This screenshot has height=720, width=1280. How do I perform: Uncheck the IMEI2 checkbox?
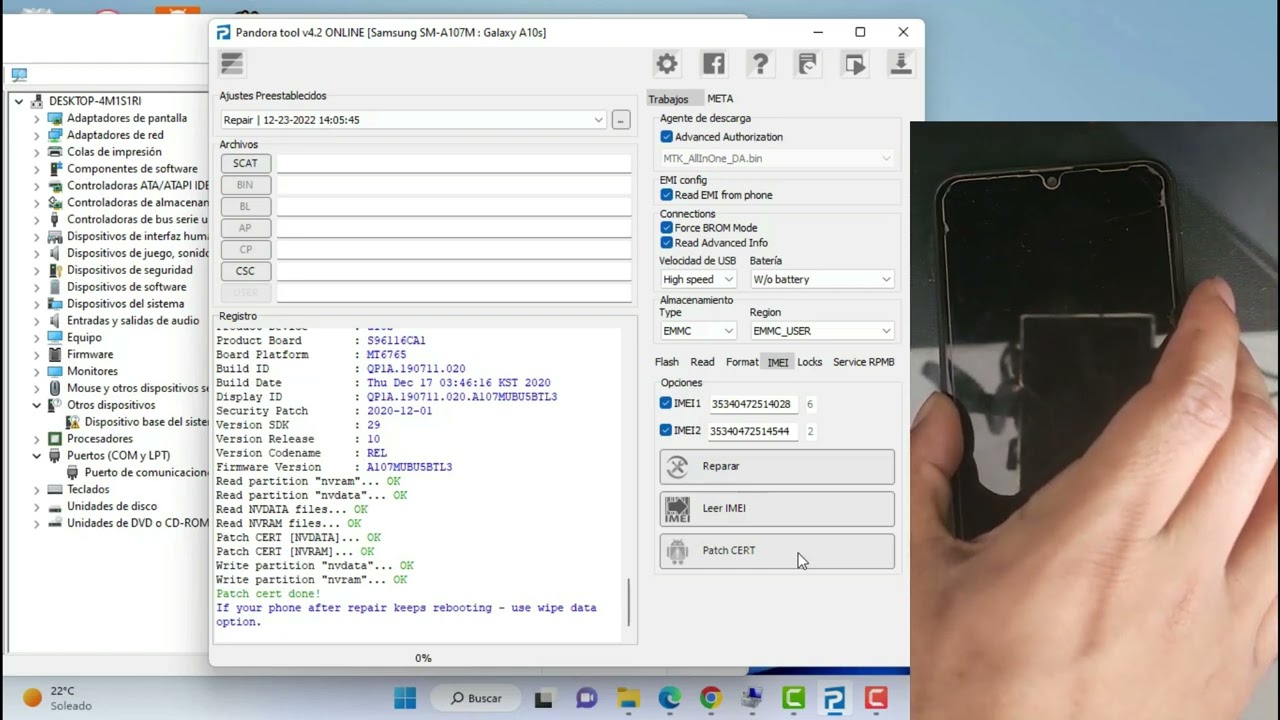666,431
